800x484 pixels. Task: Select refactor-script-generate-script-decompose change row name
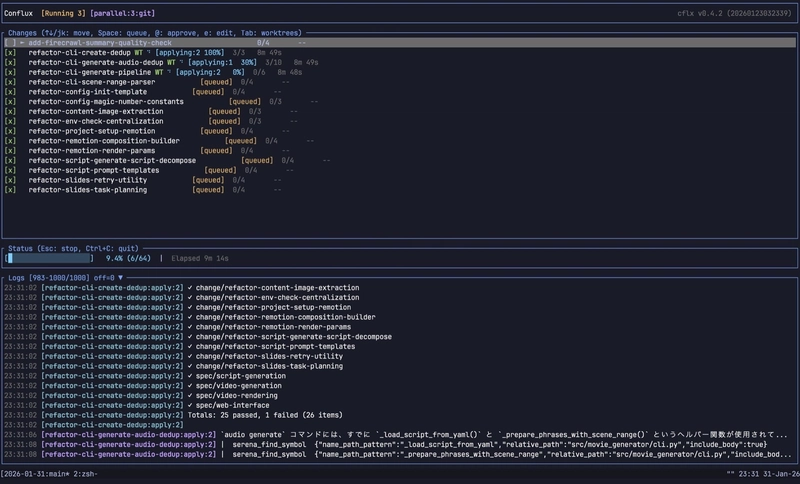coord(112,160)
